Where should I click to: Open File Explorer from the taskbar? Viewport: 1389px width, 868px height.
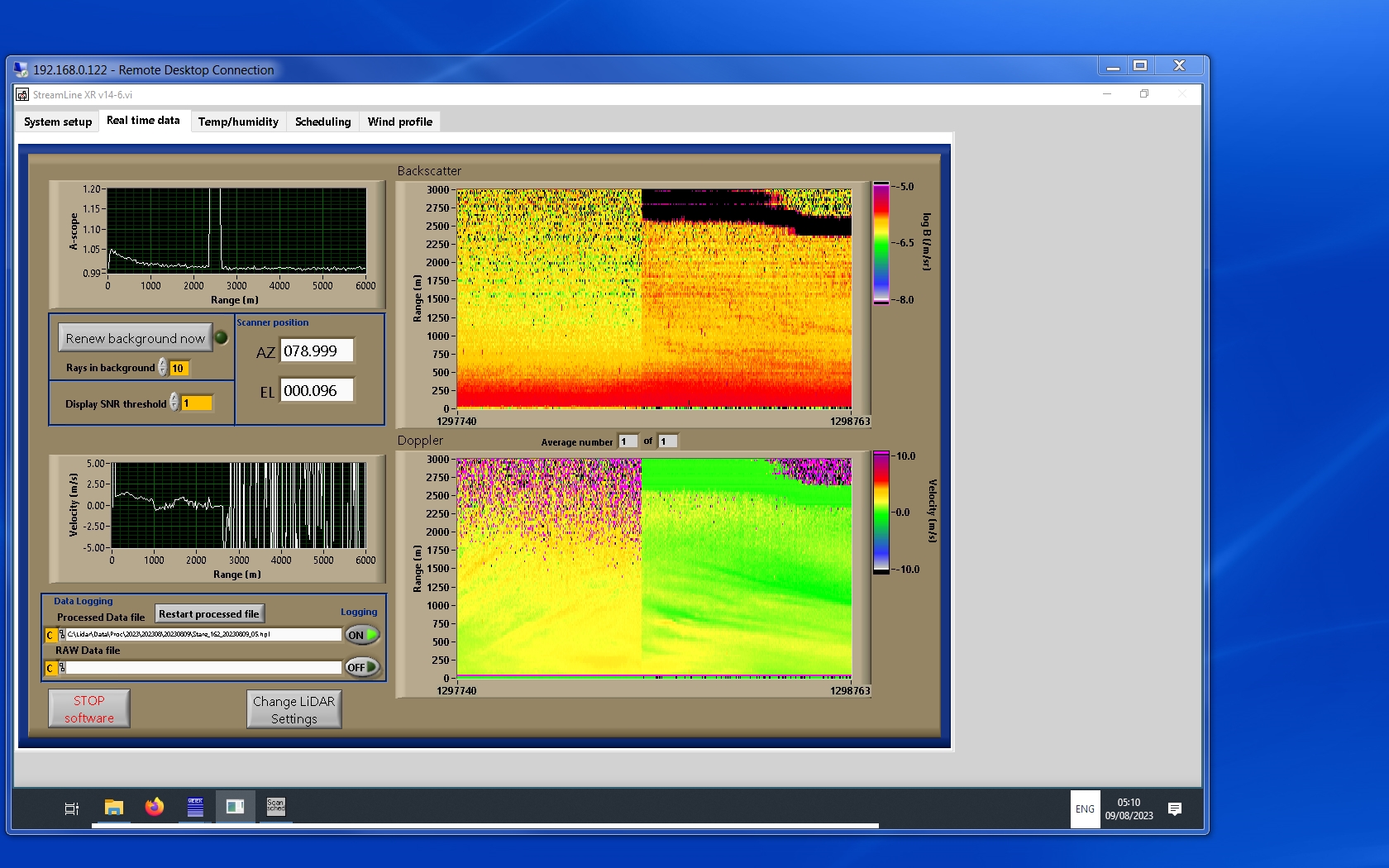(x=114, y=808)
